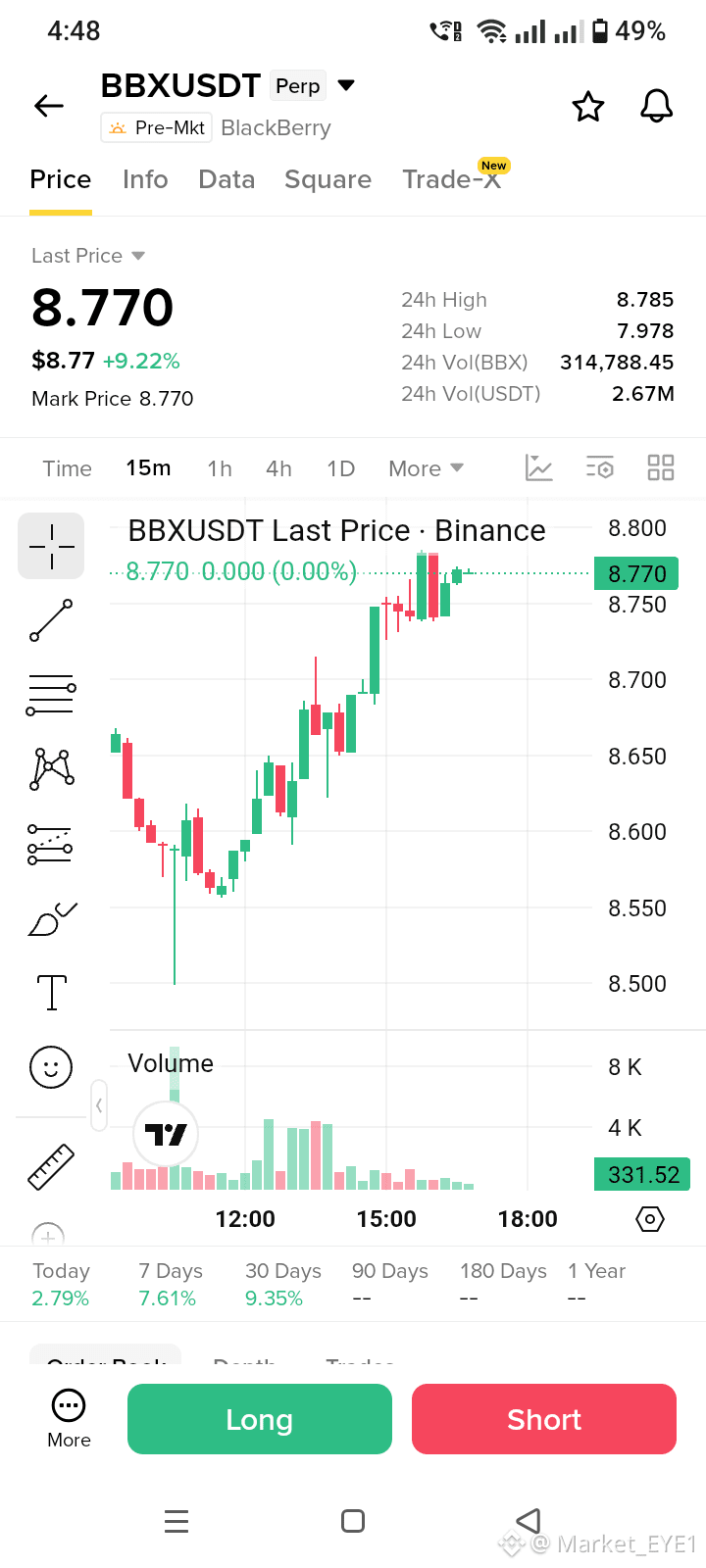706x1568 pixels.
Task: Select the 180 Days performance
Action: point(504,1284)
